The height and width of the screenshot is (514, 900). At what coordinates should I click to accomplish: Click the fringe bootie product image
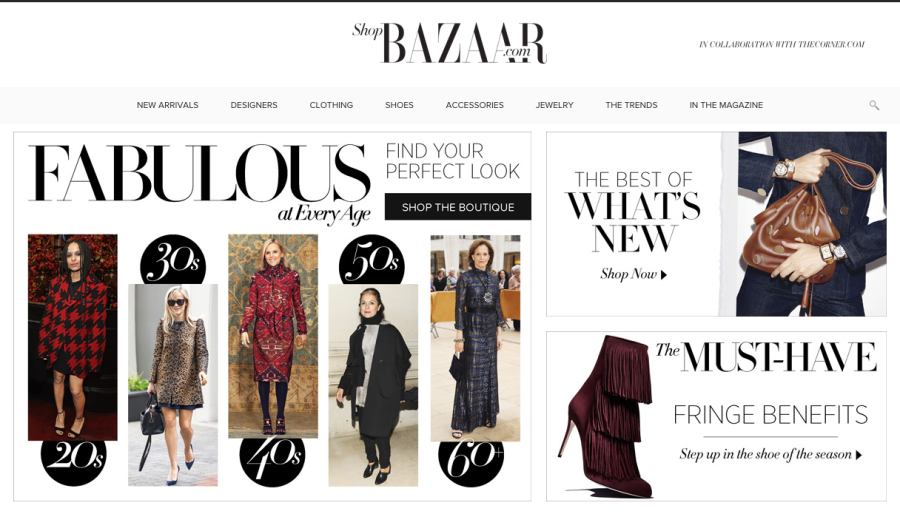pyautogui.click(x=607, y=416)
